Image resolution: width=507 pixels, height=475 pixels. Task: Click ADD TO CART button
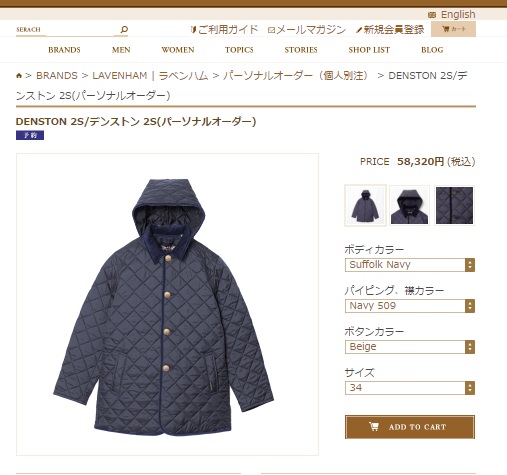coord(410,427)
